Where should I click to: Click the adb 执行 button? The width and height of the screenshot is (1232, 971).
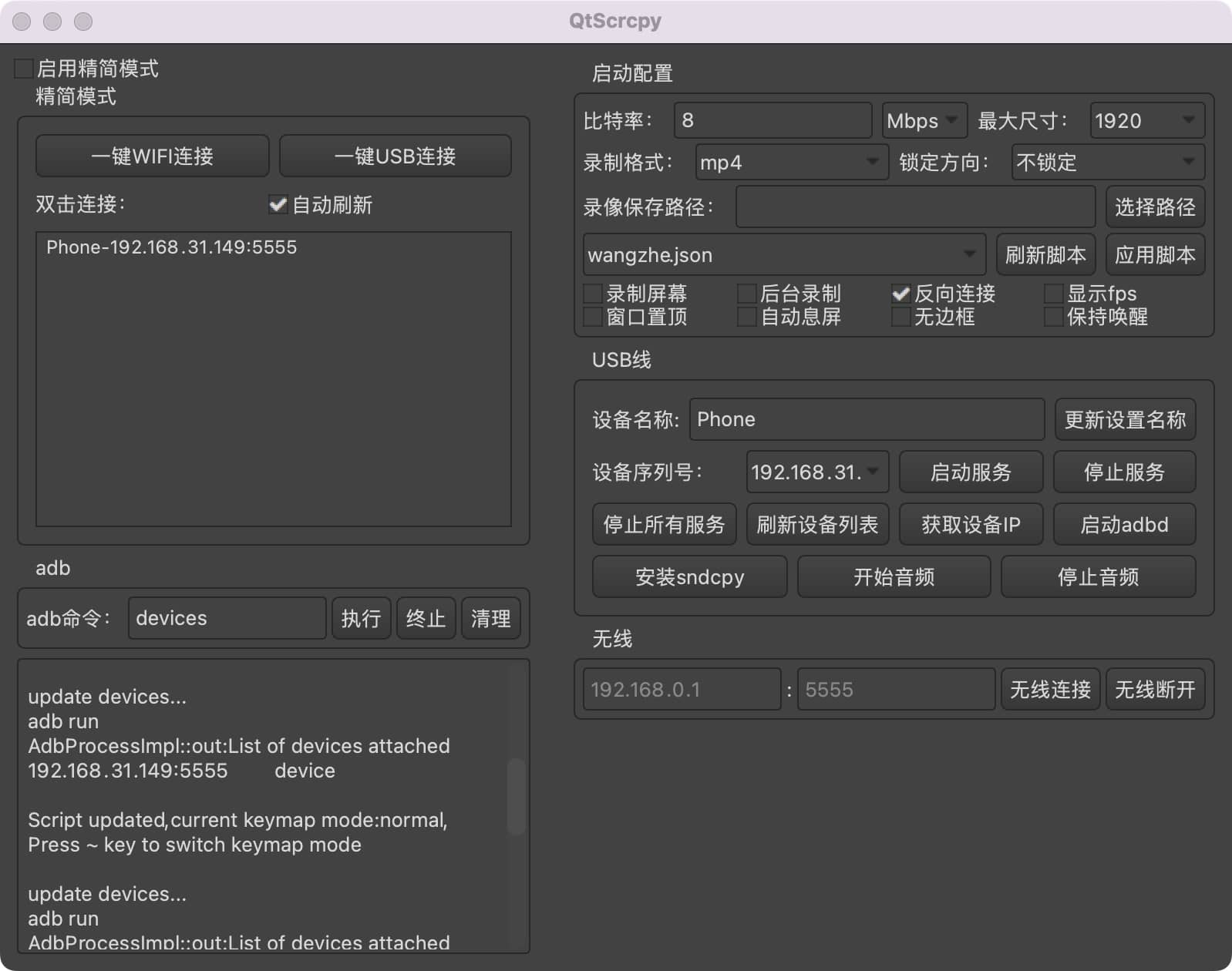361,618
